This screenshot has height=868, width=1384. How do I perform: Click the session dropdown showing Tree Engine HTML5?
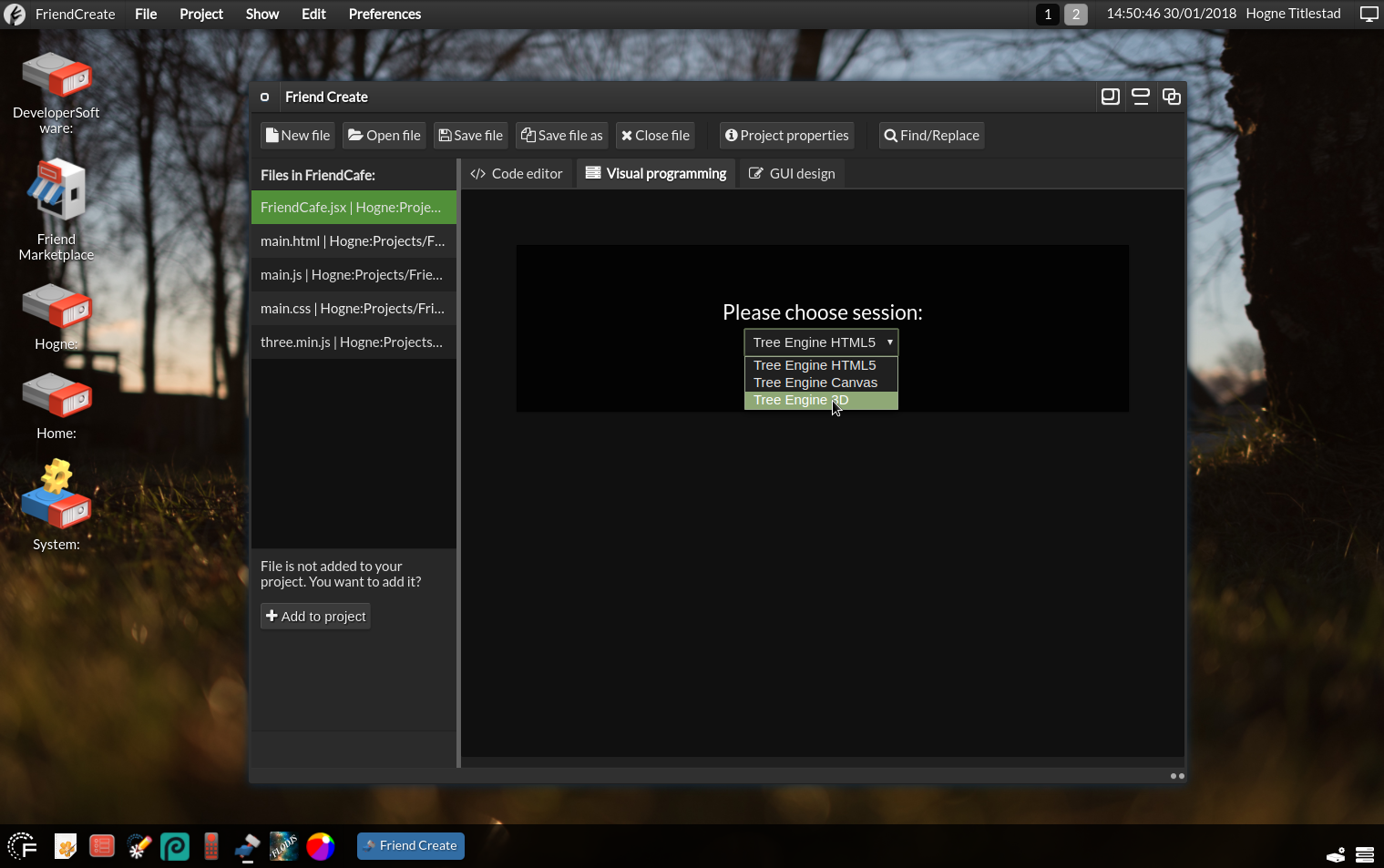coord(821,342)
